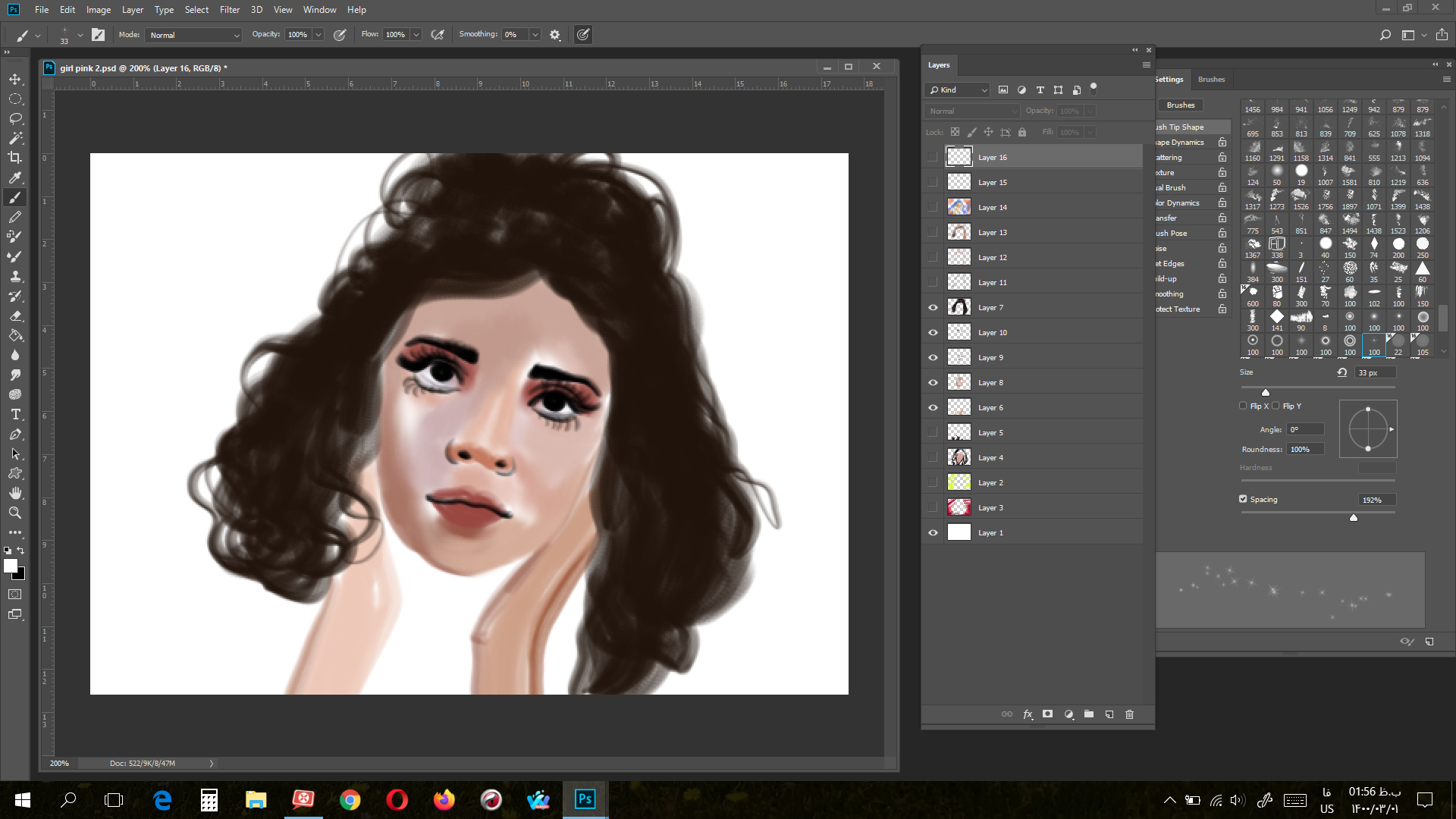Open the smoothing options gear

point(555,35)
